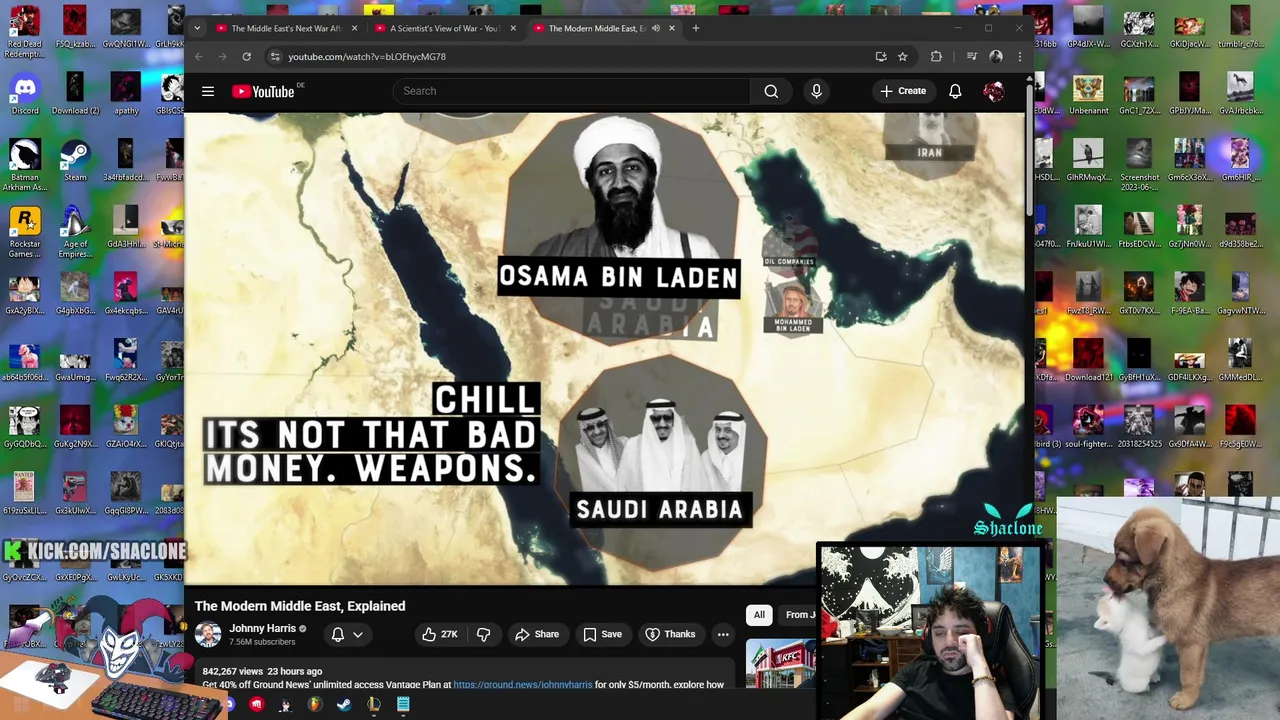Viewport: 1280px width, 720px height.
Task: Open Steam desktop shortcut
Action: (x=75, y=161)
